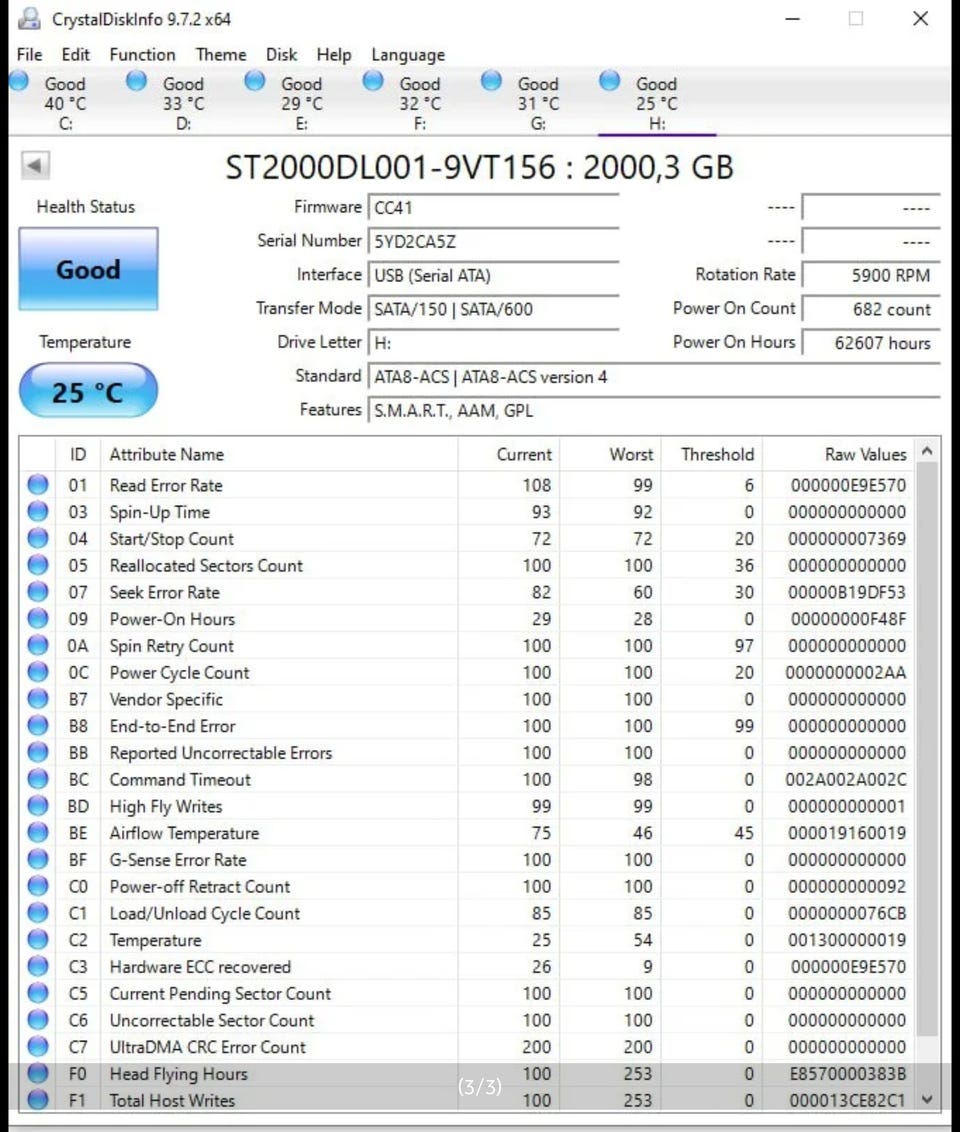Open the Disk menu
This screenshot has width=960, height=1132.
click(x=281, y=55)
